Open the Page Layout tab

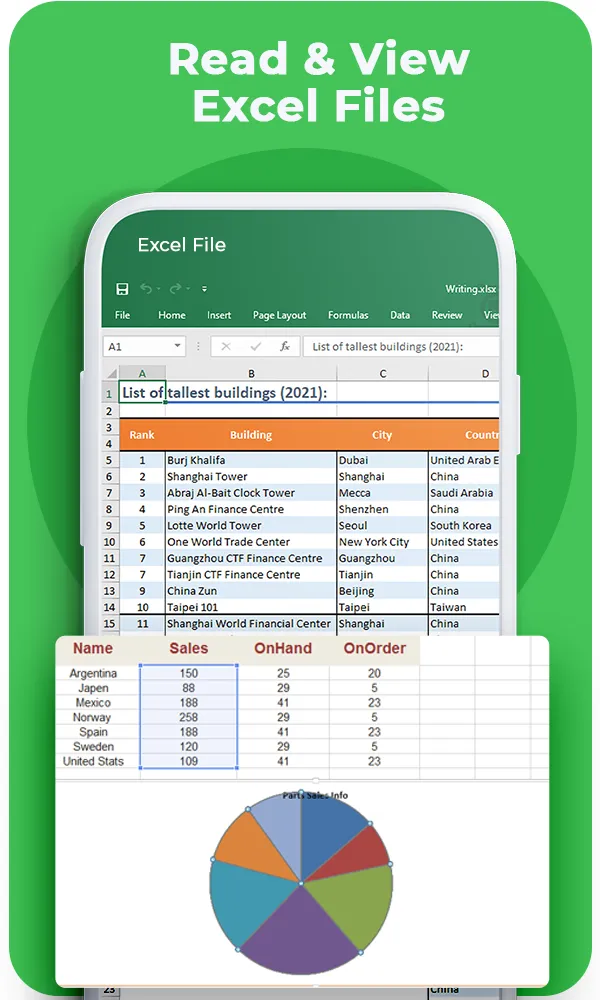point(279,315)
